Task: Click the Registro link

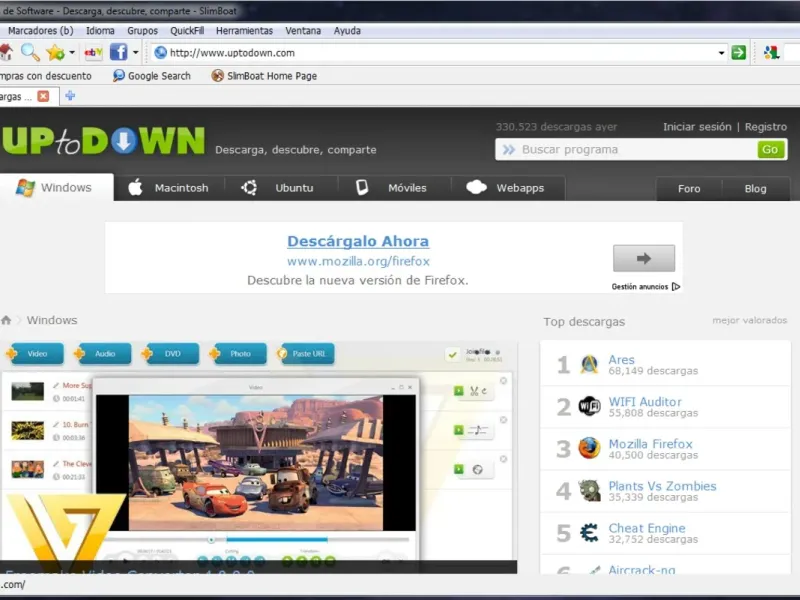Action: pos(766,127)
